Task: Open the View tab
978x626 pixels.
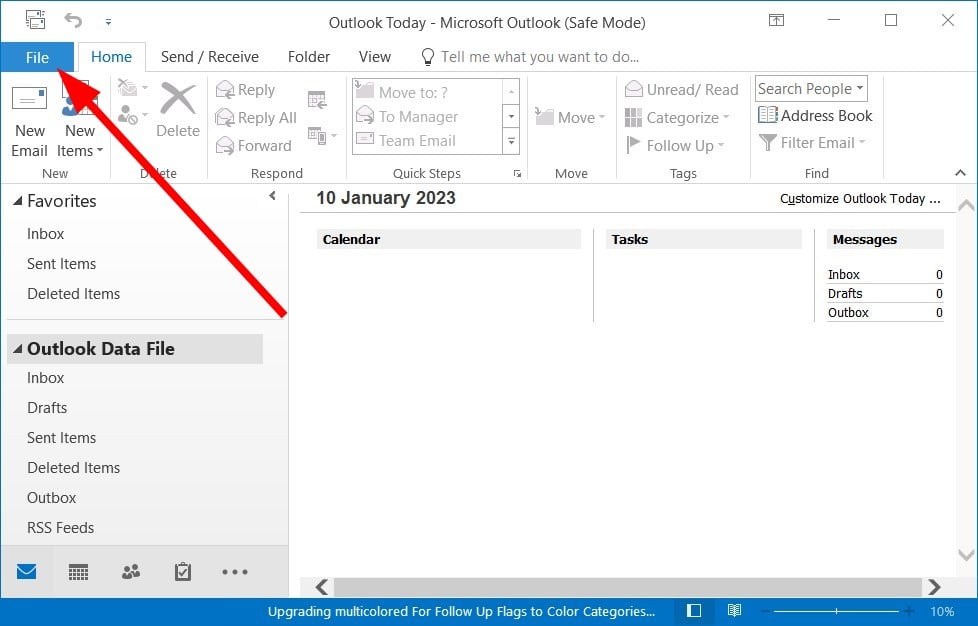Action: [375, 57]
